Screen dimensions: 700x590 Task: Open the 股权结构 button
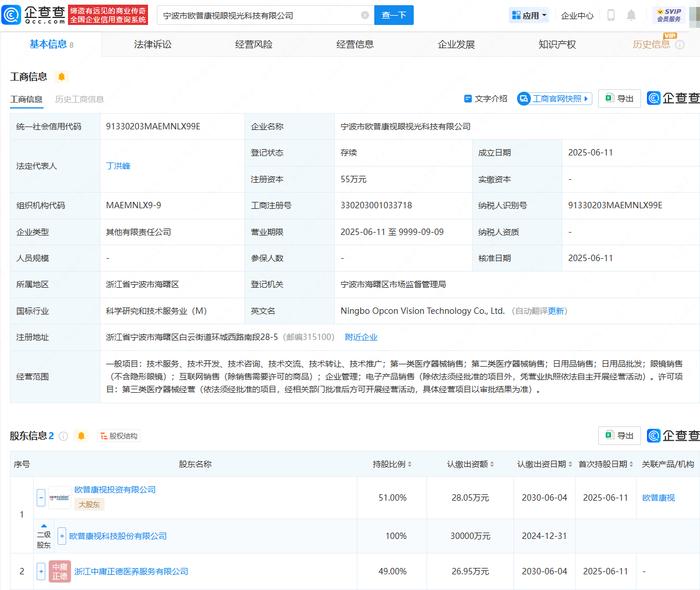point(119,436)
